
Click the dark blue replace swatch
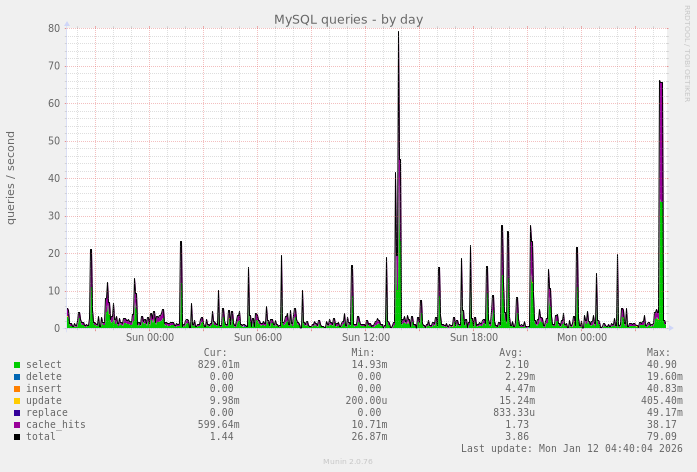click(17, 413)
